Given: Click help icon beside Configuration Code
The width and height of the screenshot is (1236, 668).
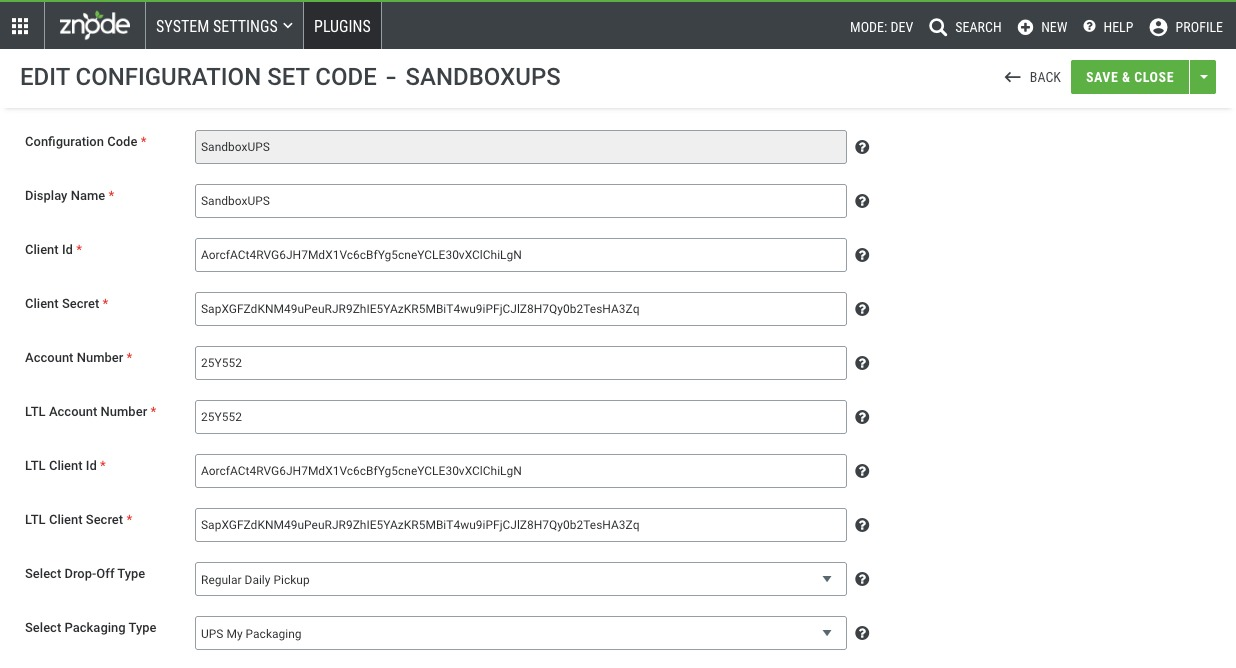Looking at the screenshot, I should coord(862,147).
